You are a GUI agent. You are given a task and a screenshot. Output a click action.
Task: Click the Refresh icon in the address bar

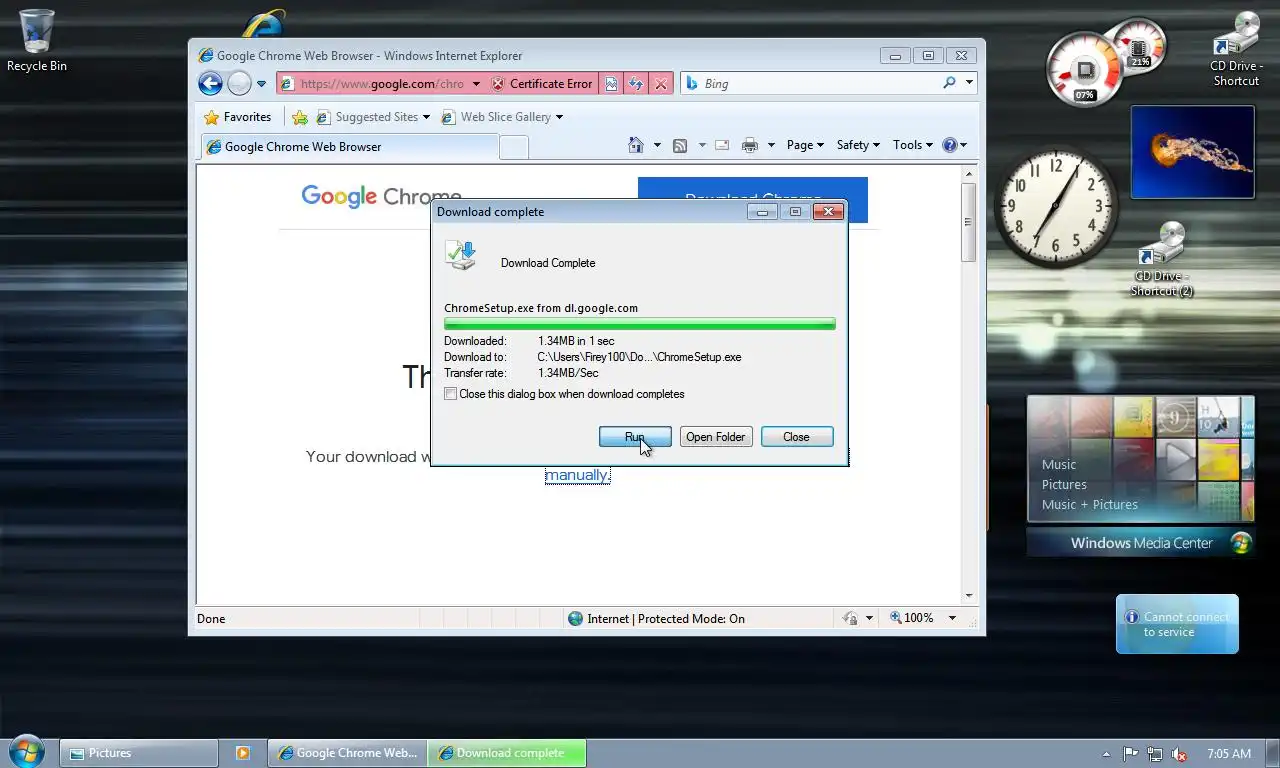point(635,84)
